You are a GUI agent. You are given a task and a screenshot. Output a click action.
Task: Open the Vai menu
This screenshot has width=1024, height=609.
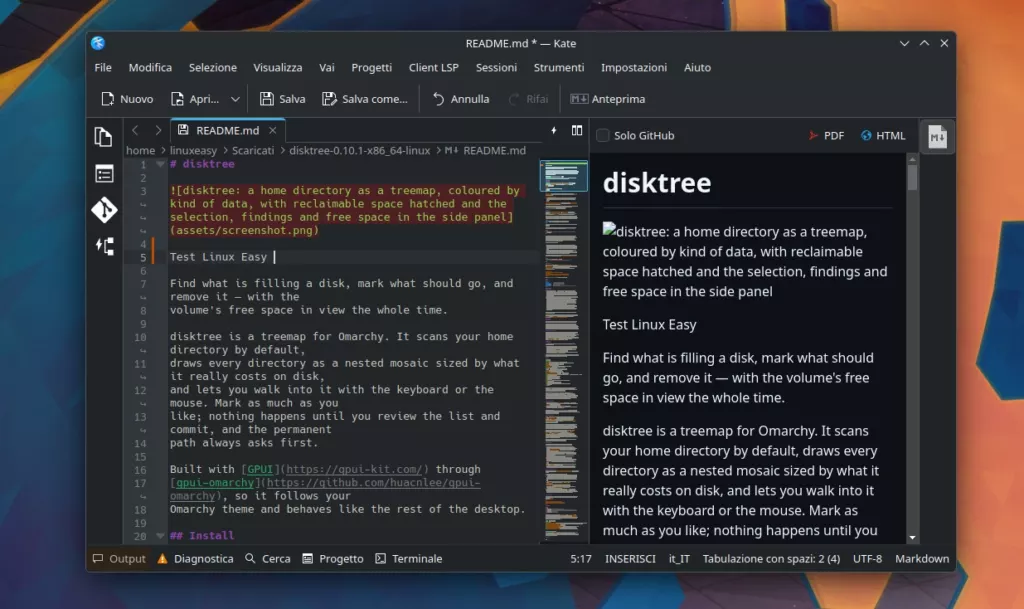327,68
